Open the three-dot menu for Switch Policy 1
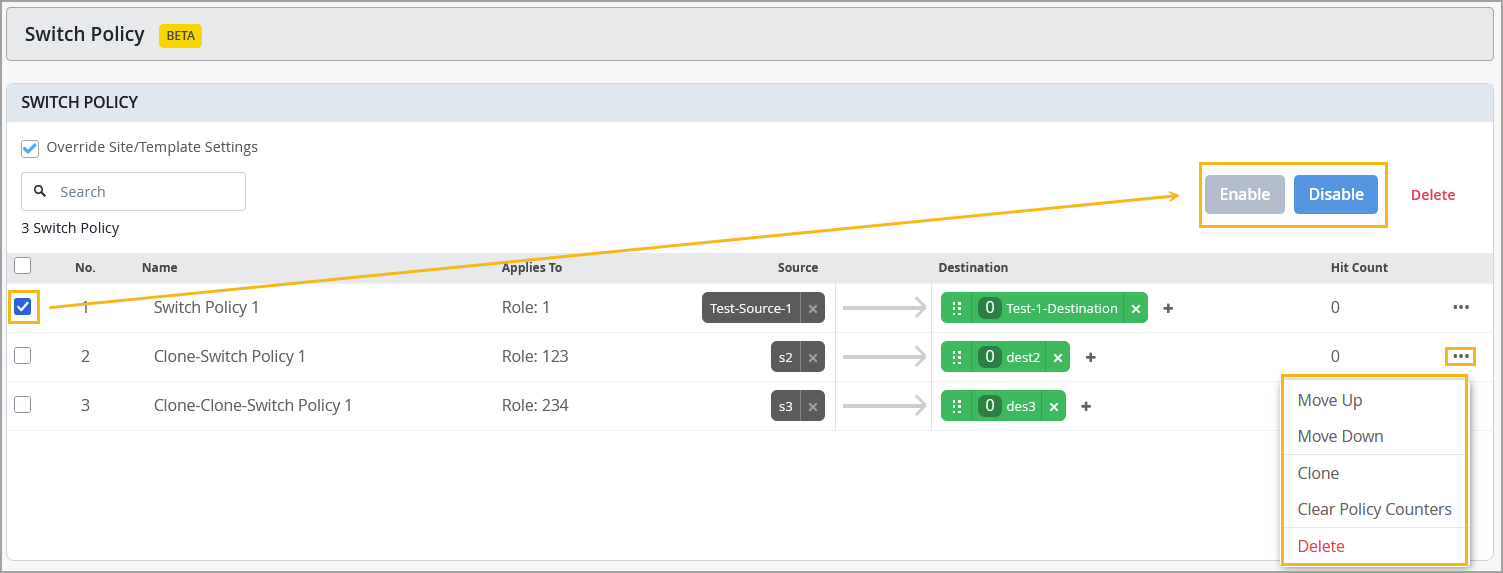The width and height of the screenshot is (1503, 573). point(1461,308)
